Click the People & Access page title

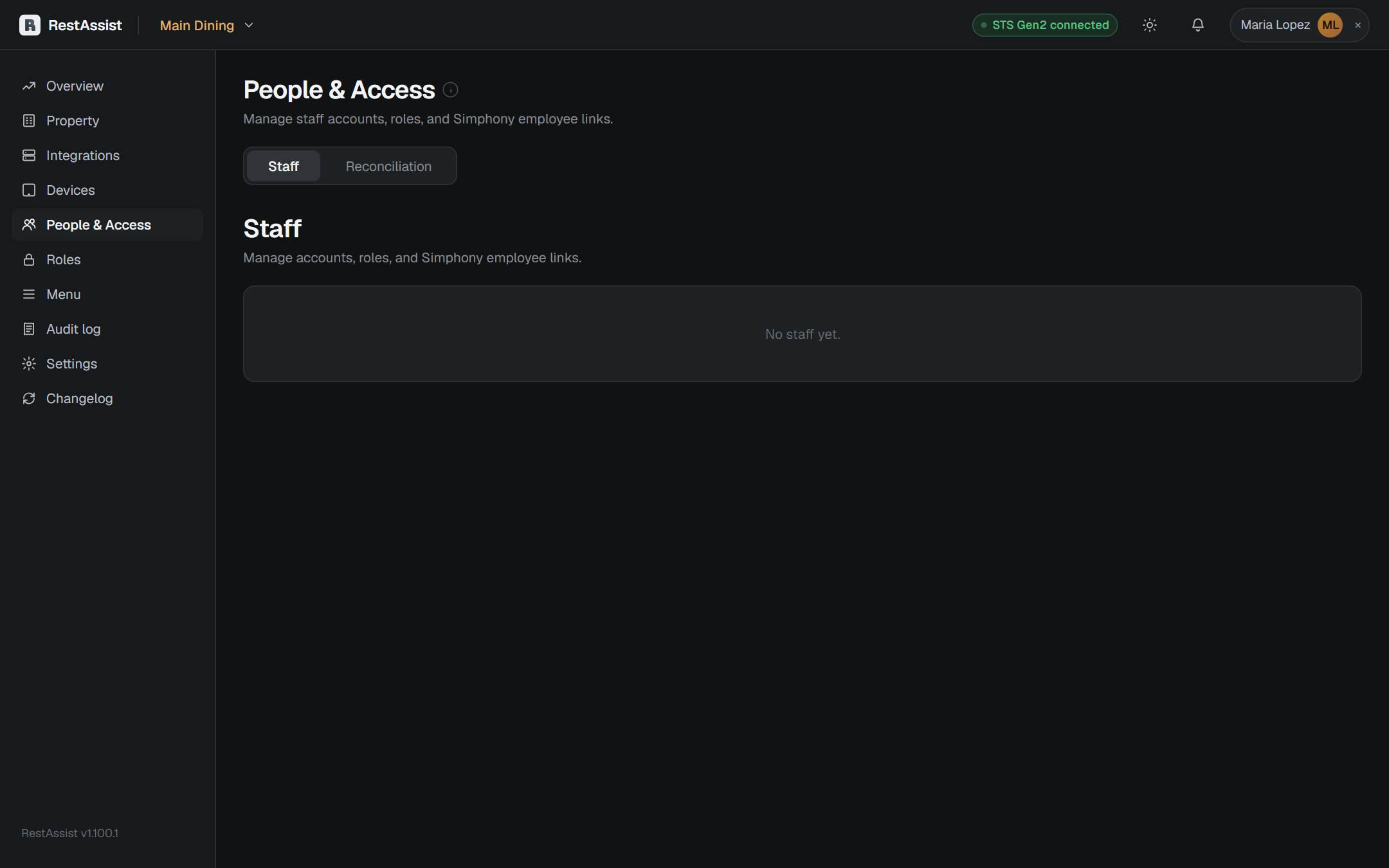[x=340, y=90]
